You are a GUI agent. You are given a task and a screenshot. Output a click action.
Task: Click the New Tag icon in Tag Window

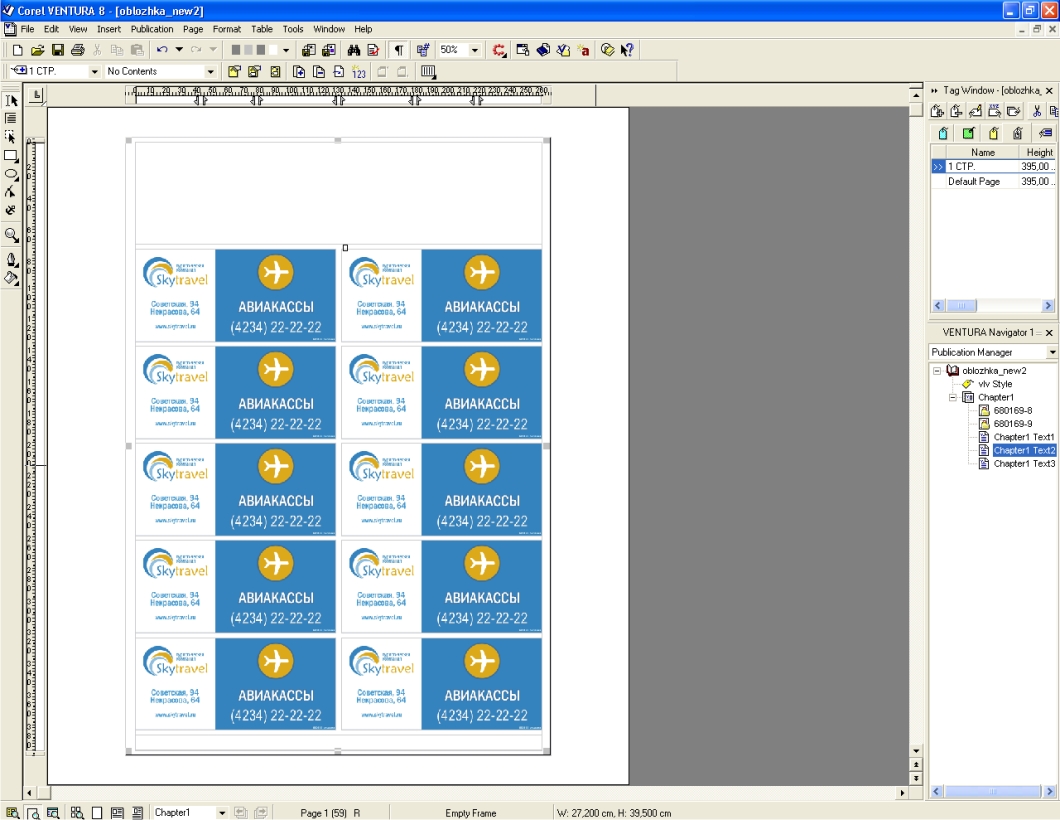point(937,111)
